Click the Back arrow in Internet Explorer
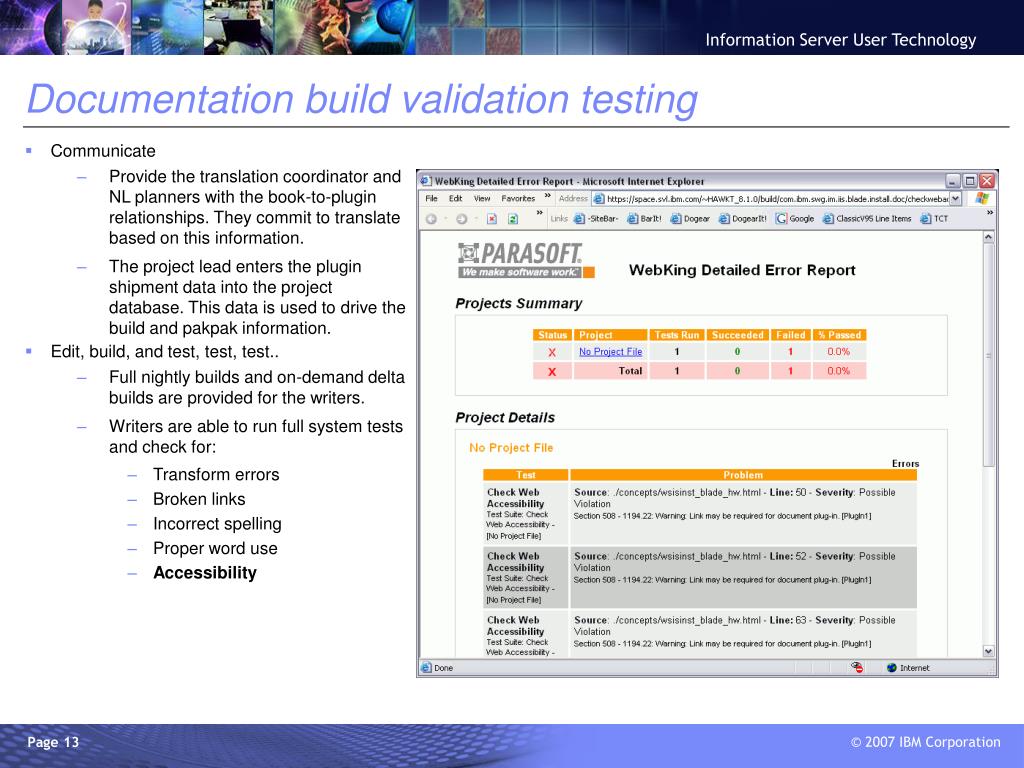 pyautogui.click(x=431, y=219)
